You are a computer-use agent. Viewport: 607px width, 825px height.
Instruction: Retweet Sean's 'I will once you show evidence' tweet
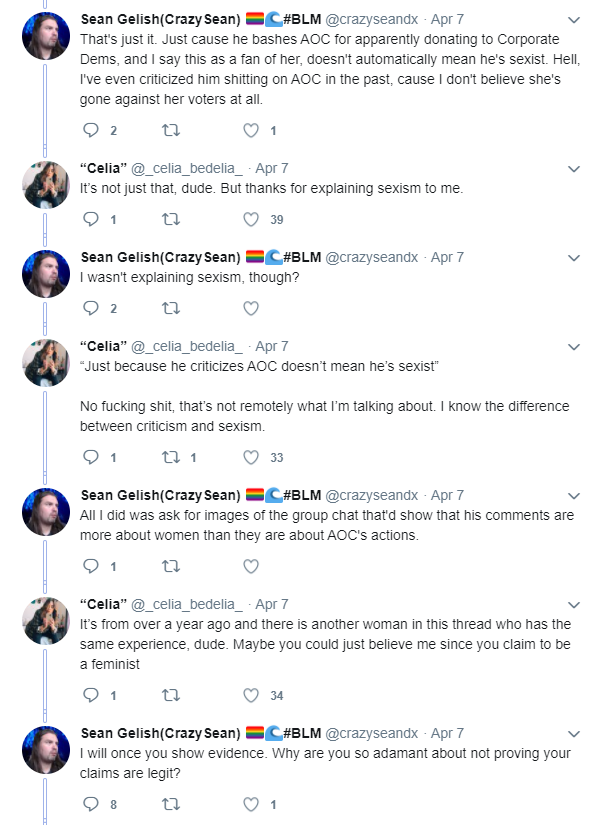tap(170, 804)
